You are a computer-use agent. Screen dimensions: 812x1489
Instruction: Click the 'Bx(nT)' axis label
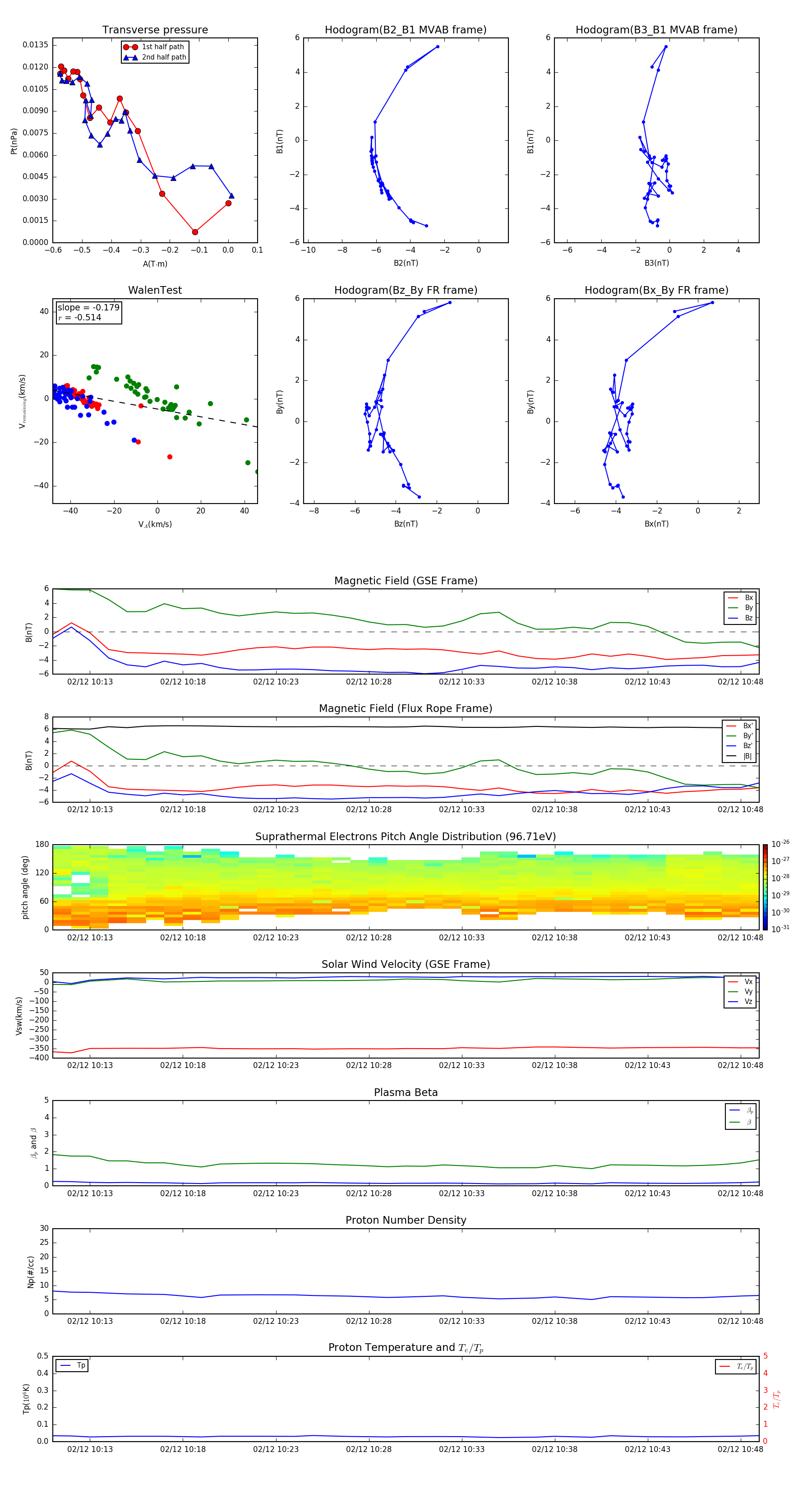pyautogui.click(x=656, y=524)
